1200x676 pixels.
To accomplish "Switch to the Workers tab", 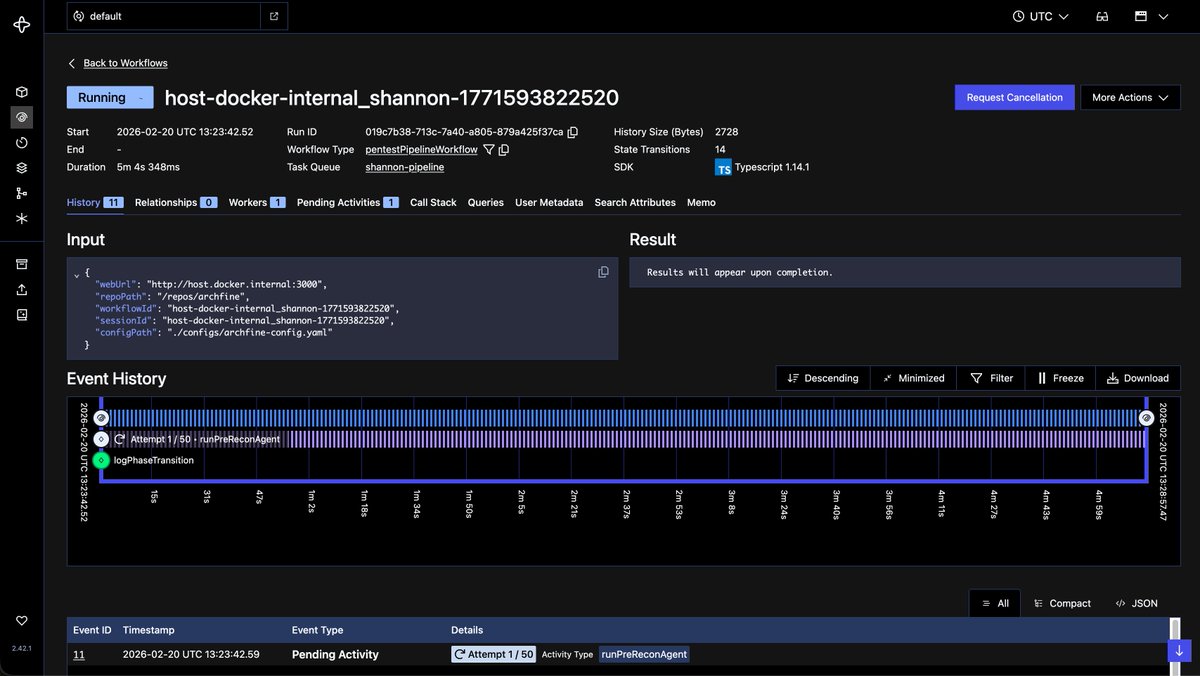I will tap(257, 202).
